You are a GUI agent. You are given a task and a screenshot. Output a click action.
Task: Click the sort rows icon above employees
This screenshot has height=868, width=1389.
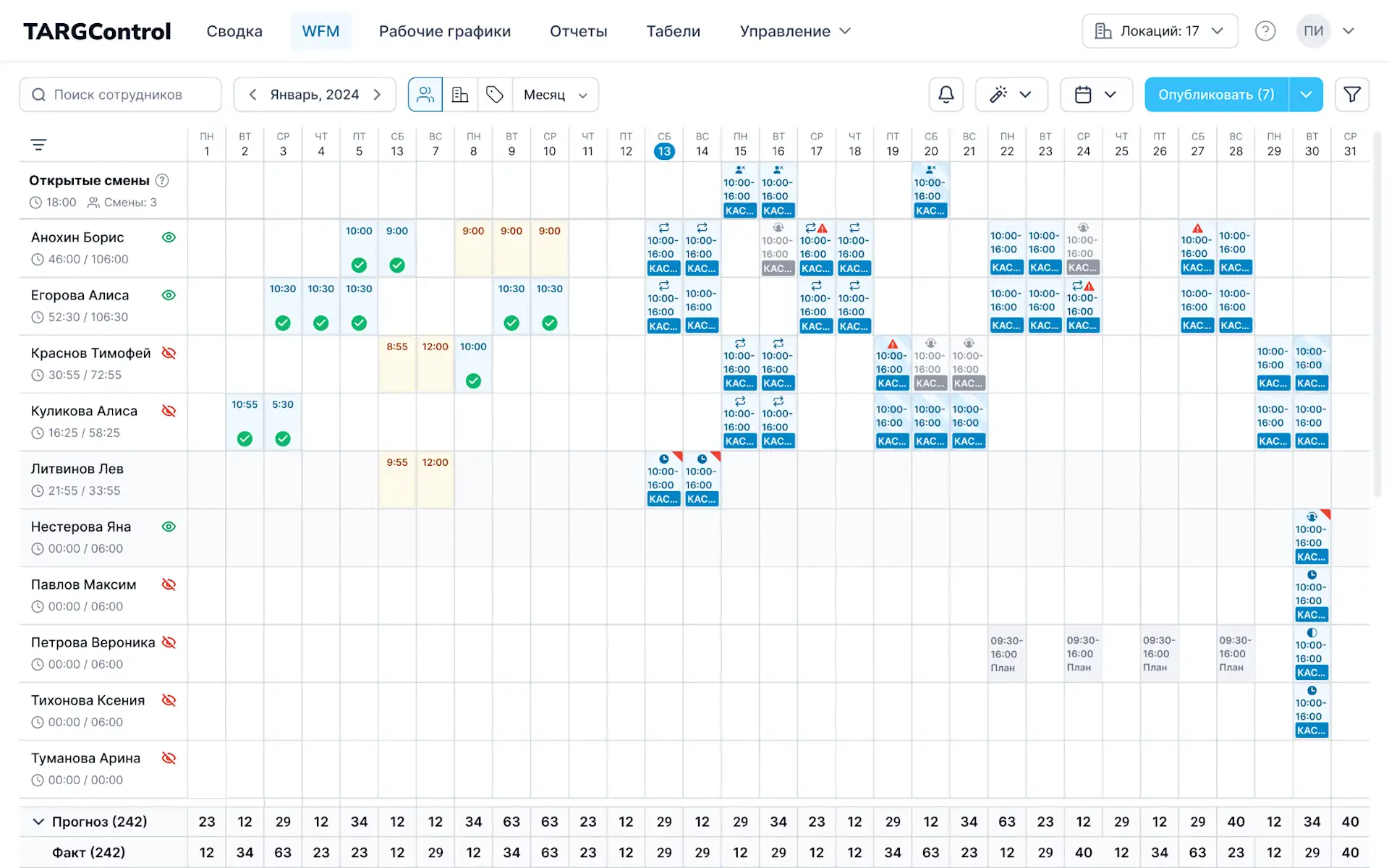pyautogui.click(x=39, y=145)
